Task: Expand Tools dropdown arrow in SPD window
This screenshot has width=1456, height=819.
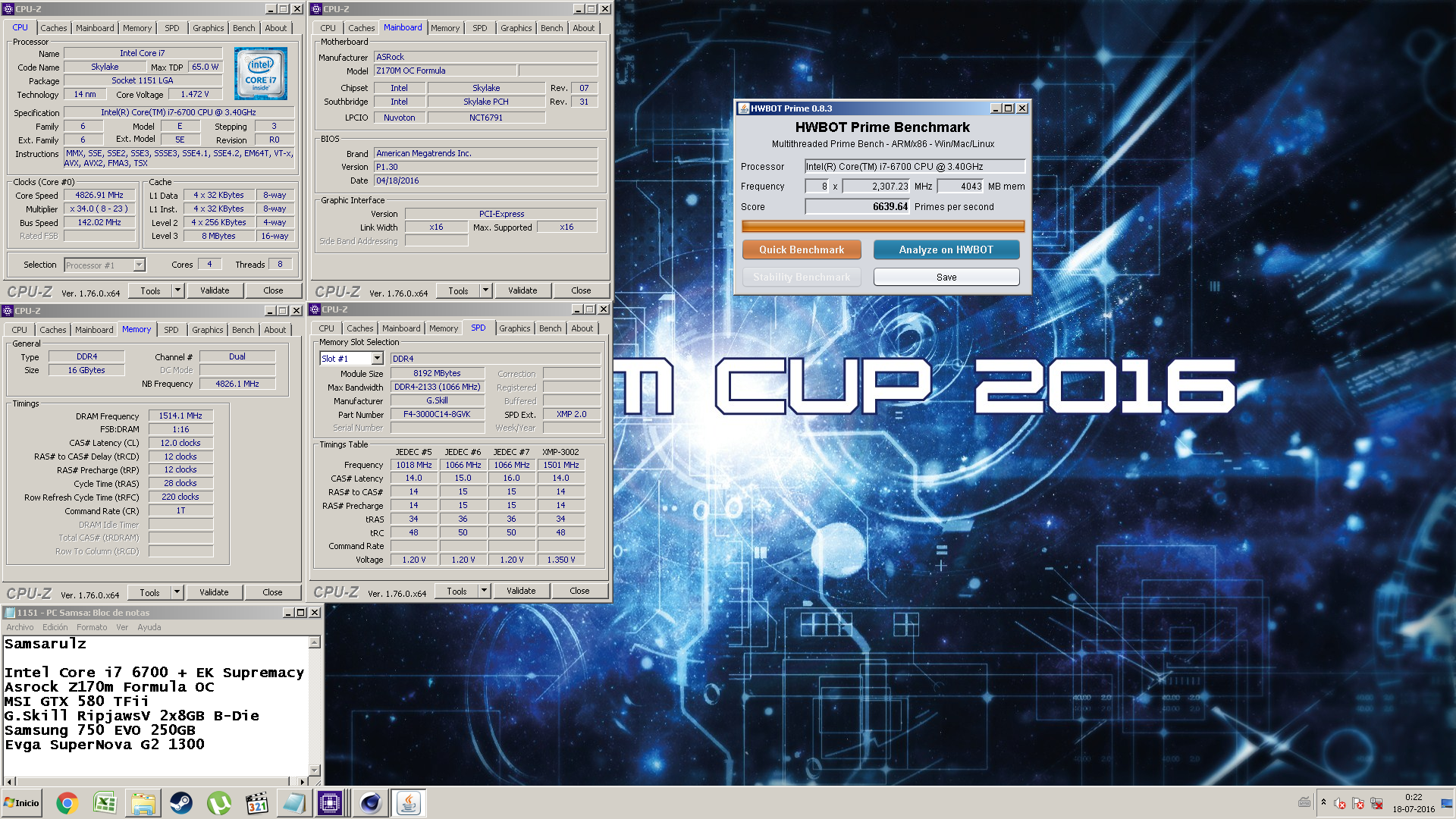Action: click(x=484, y=591)
